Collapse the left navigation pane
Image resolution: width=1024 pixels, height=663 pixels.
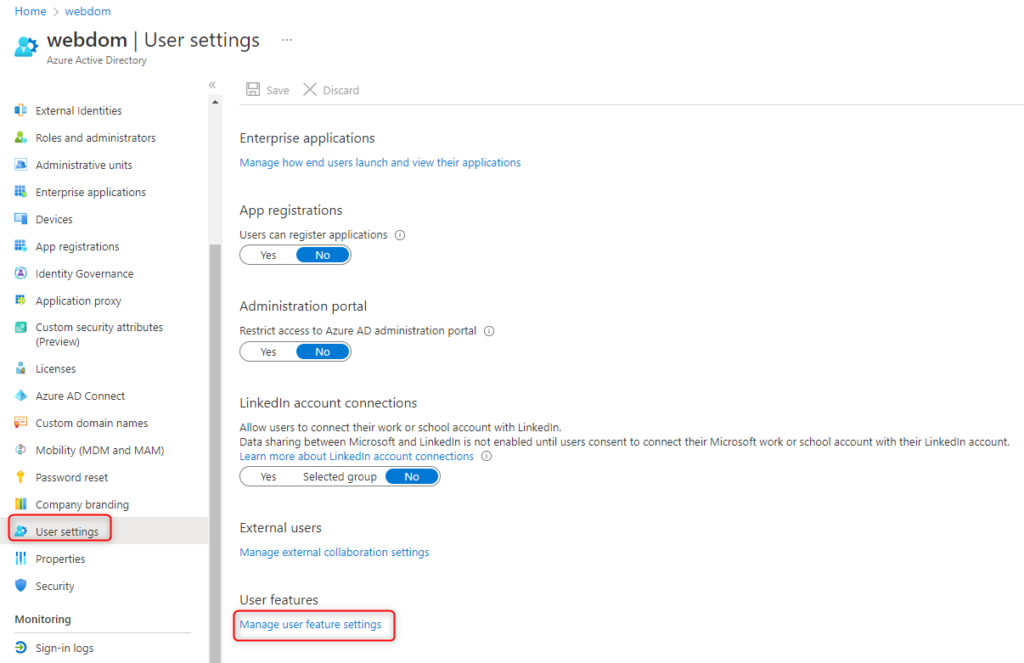point(211,84)
